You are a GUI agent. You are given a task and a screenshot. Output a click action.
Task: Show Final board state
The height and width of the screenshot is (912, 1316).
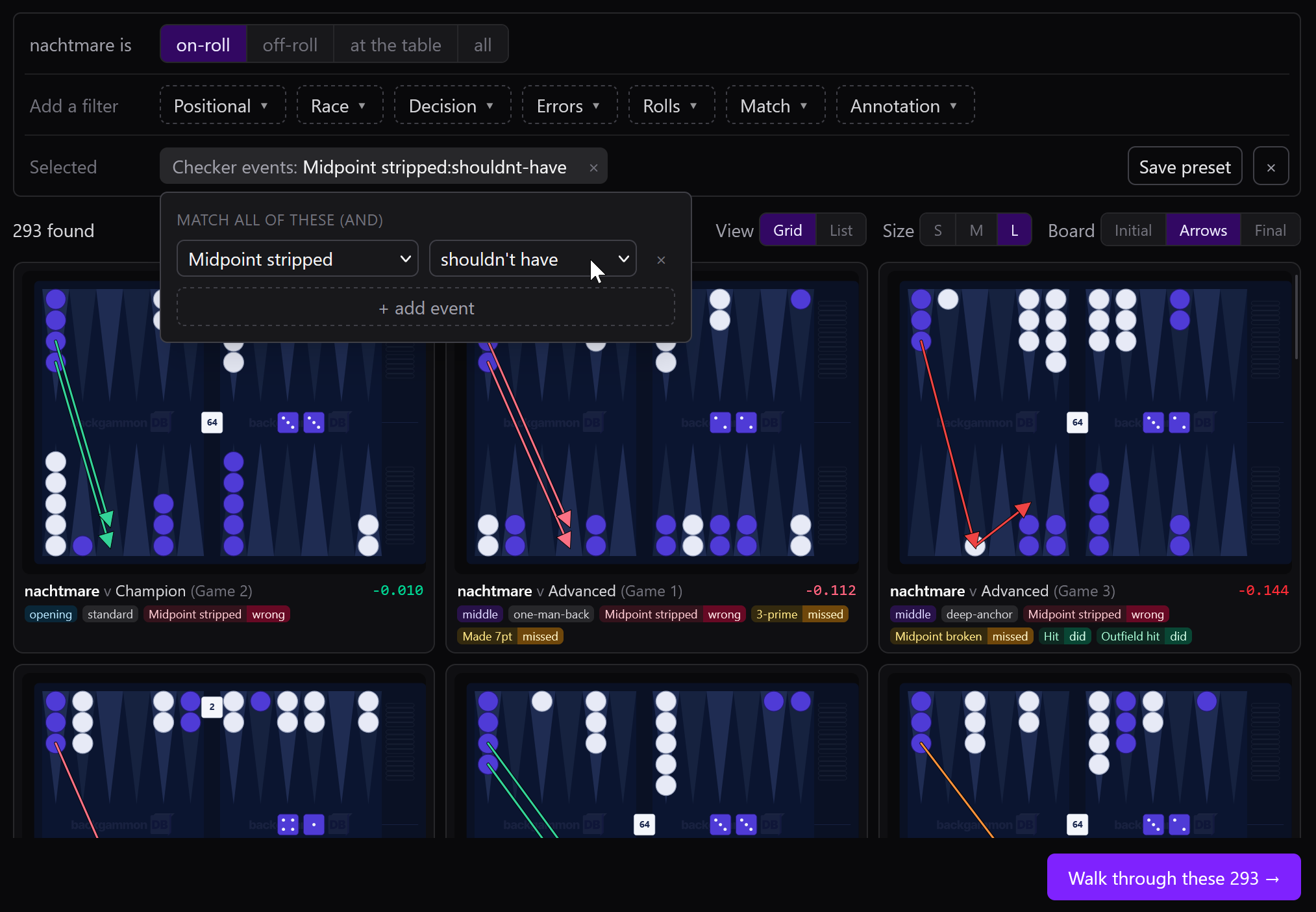(1270, 231)
